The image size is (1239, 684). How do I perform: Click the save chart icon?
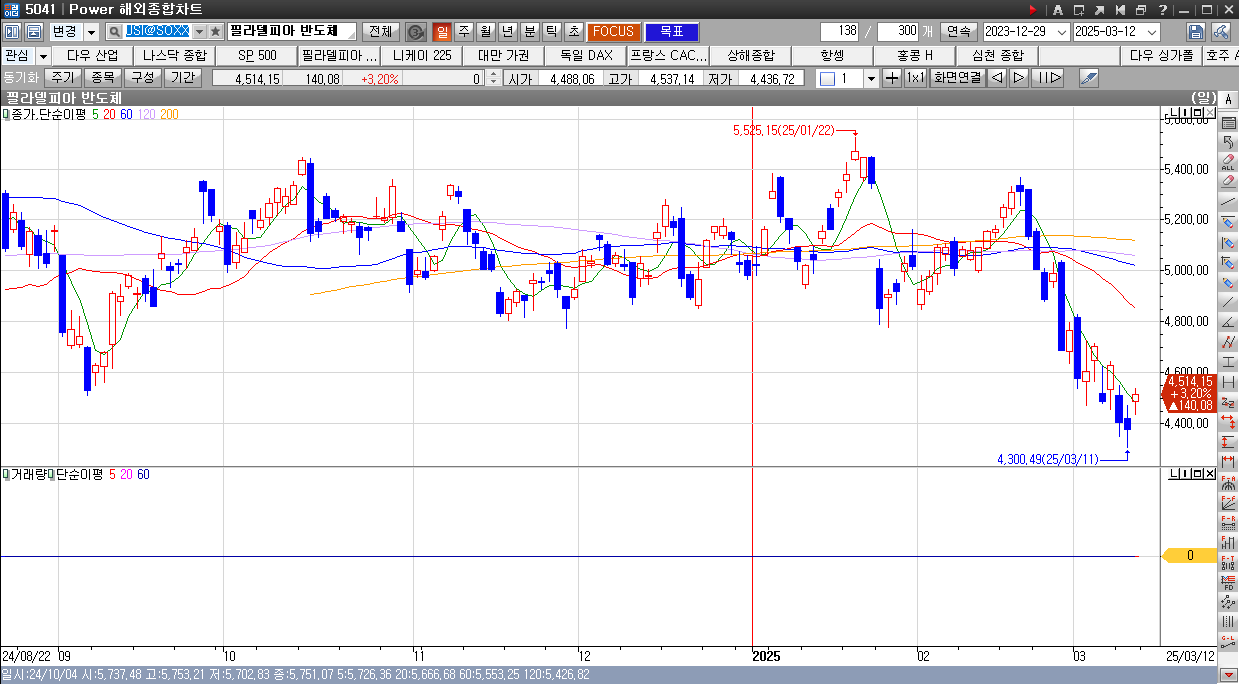[1195, 32]
